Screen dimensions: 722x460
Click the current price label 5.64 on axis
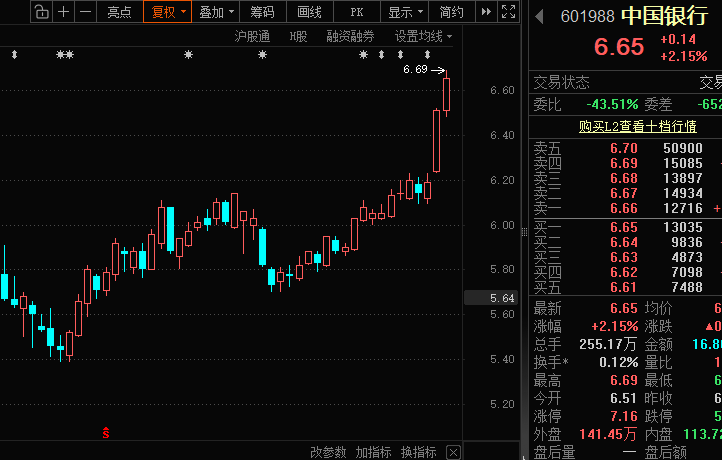click(x=491, y=298)
